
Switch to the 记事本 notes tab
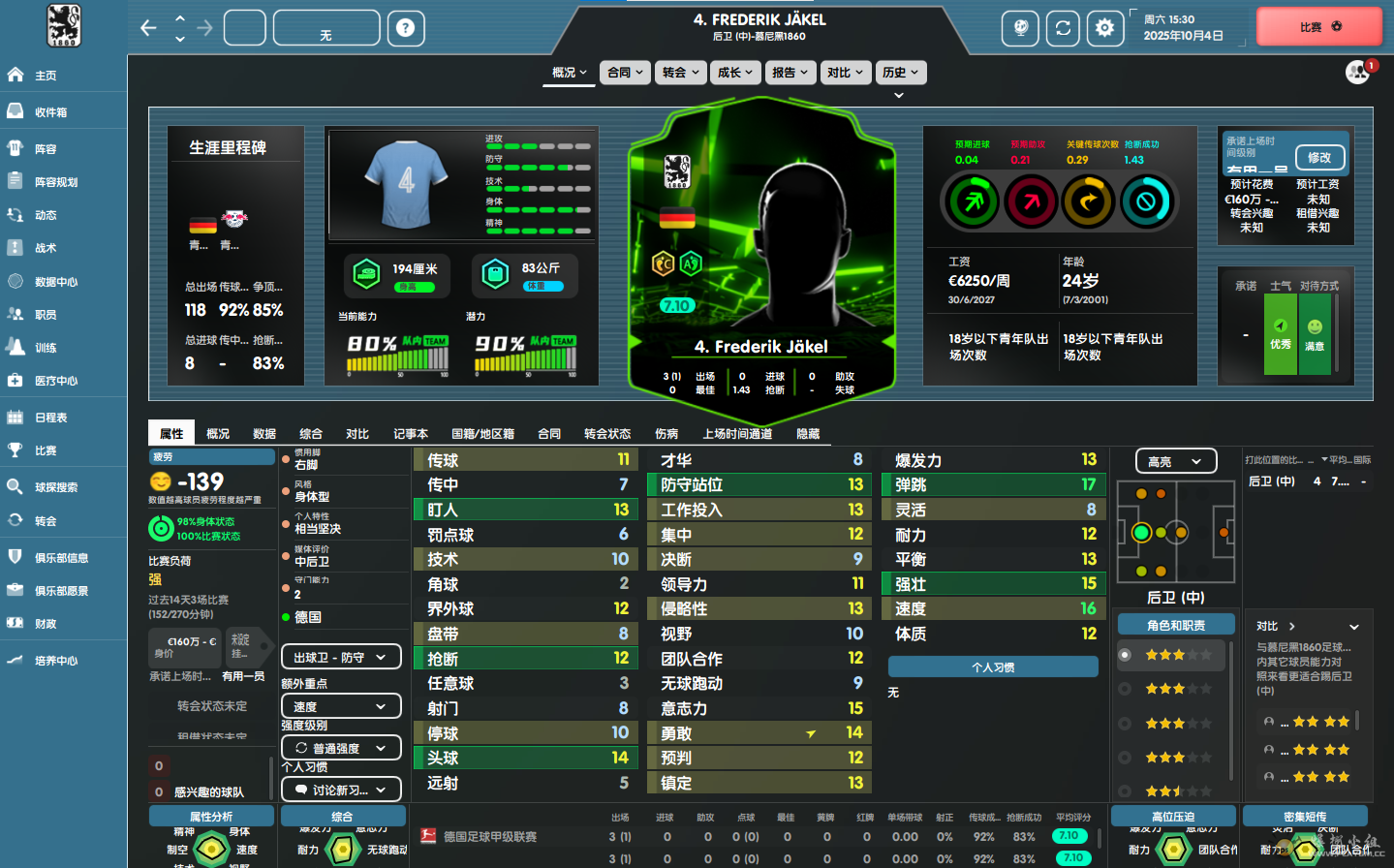click(411, 433)
